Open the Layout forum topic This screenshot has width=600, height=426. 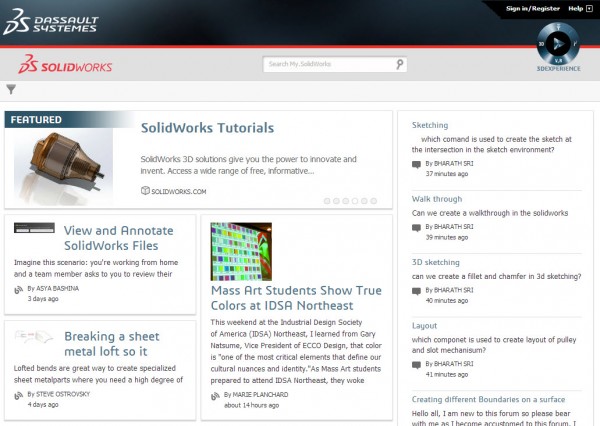(x=424, y=326)
